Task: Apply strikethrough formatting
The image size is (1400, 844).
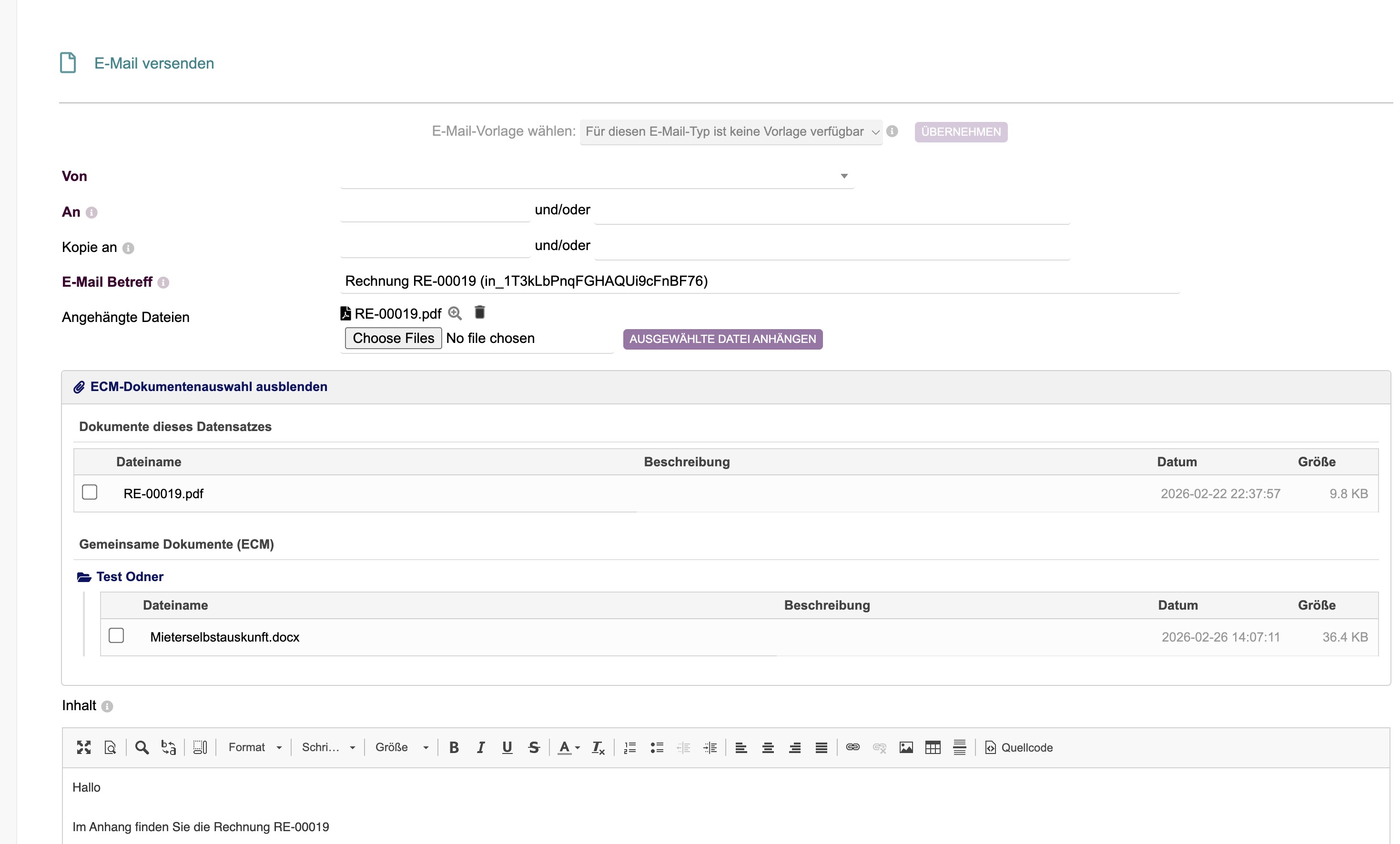Action: point(534,747)
